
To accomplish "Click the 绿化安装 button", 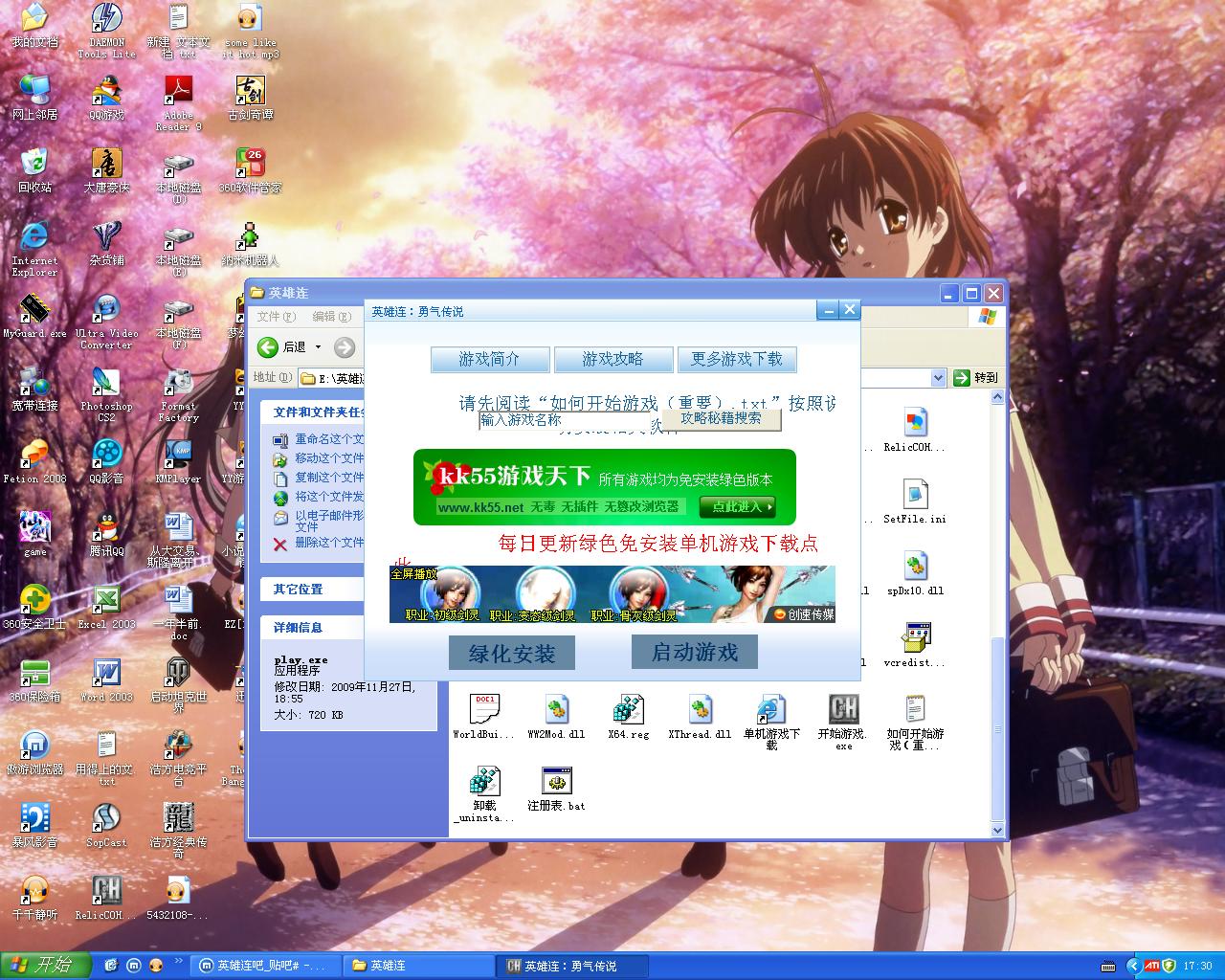I will point(512,654).
